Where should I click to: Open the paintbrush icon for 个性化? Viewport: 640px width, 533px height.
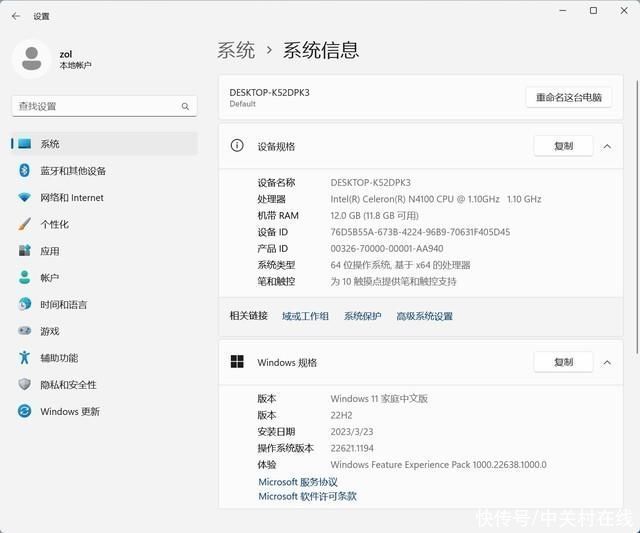pos(24,224)
